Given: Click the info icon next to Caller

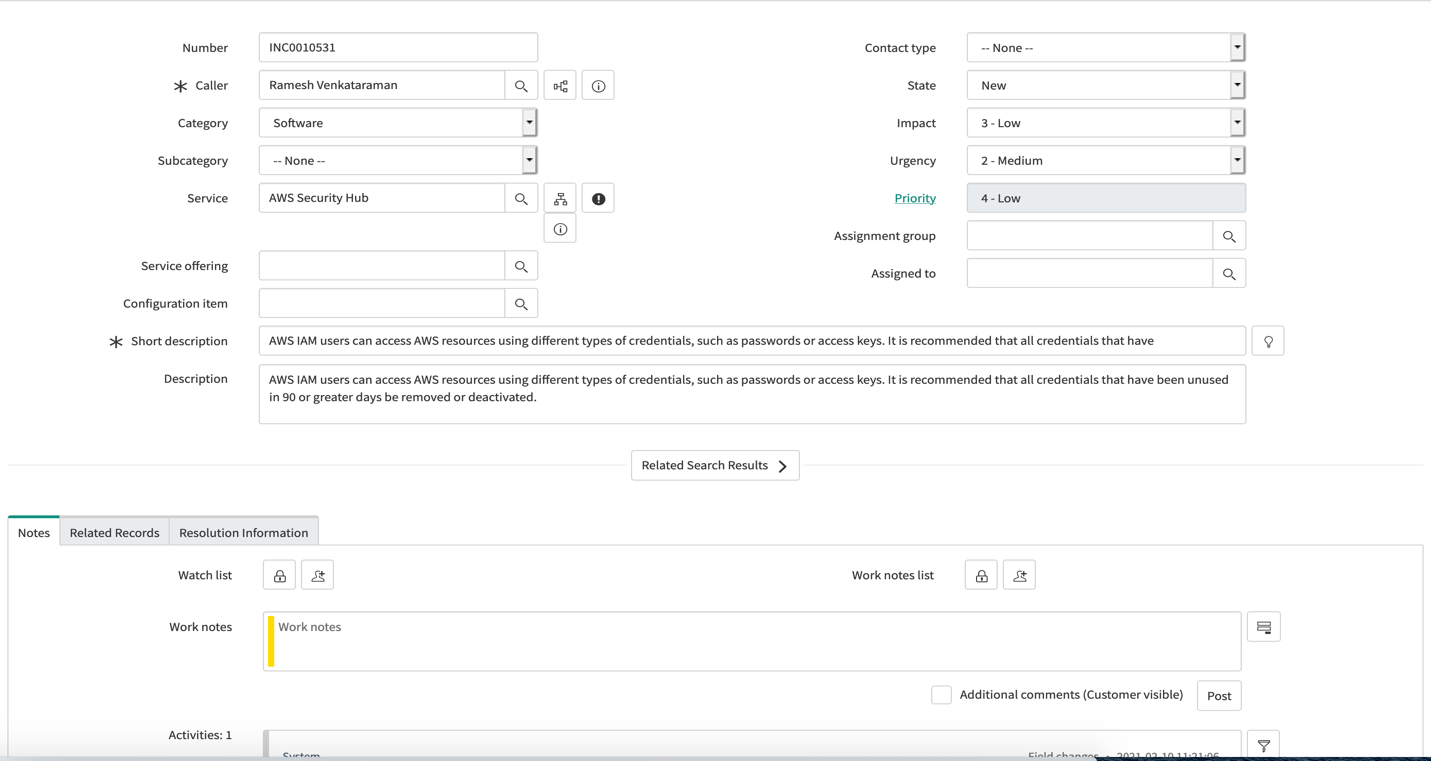Looking at the screenshot, I should click(x=598, y=85).
